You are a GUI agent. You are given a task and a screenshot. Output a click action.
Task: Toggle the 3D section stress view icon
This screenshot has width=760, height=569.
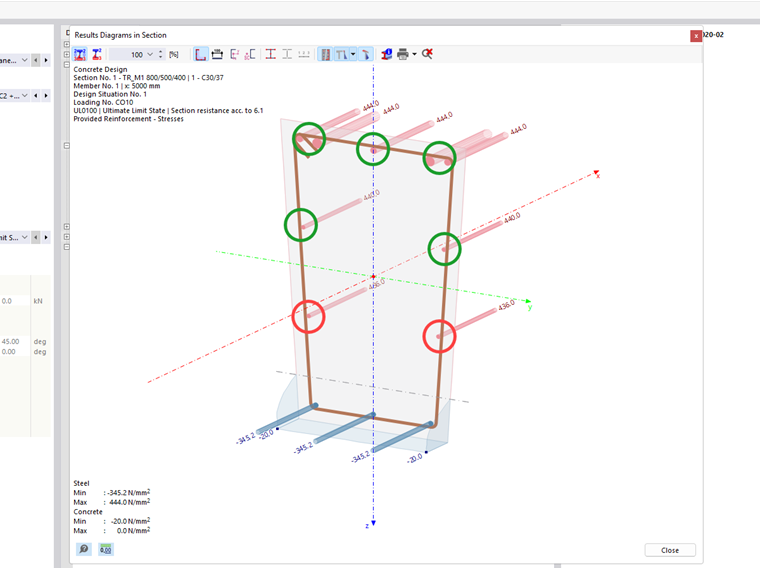pyautogui.click(x=79, y=54)
